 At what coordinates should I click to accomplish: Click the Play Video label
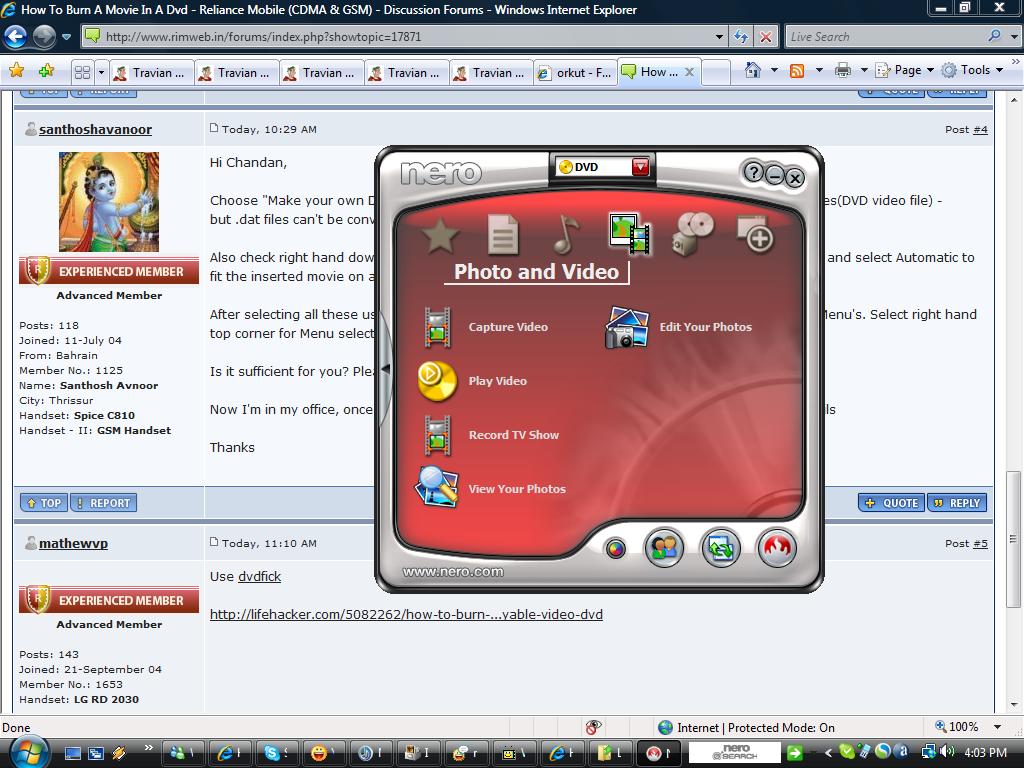[x=498, y=381]
